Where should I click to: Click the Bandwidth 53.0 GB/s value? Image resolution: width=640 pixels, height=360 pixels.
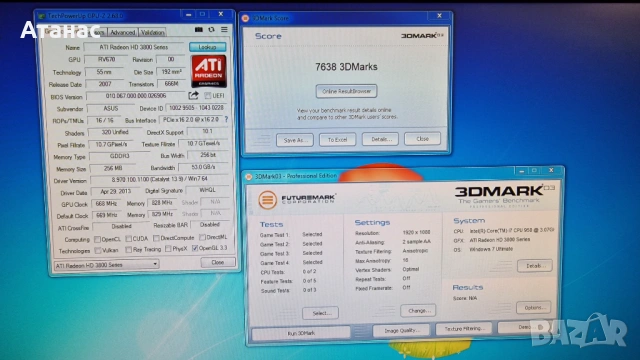click(x=203, y=167)
